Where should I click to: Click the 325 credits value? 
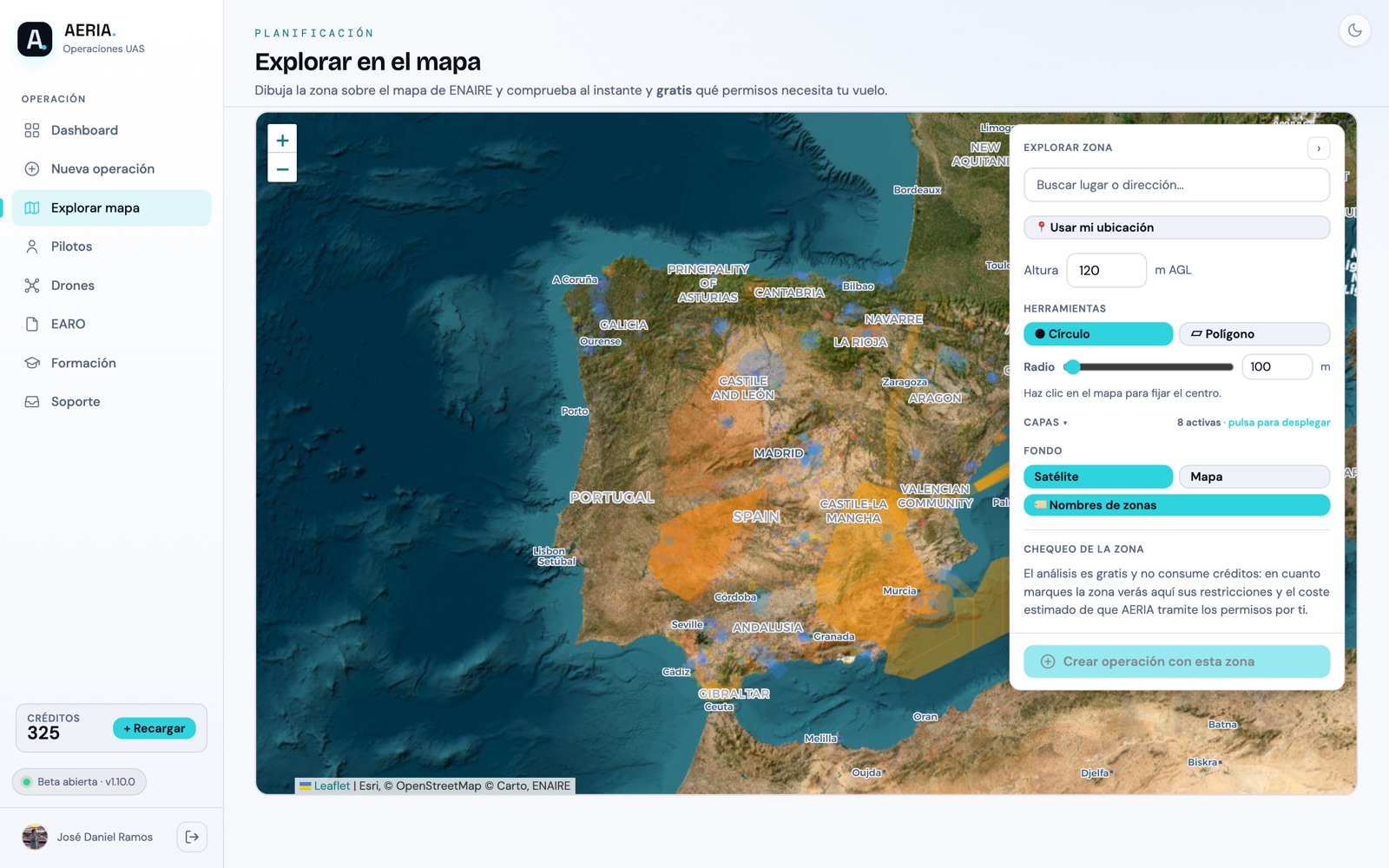point(43,733)
